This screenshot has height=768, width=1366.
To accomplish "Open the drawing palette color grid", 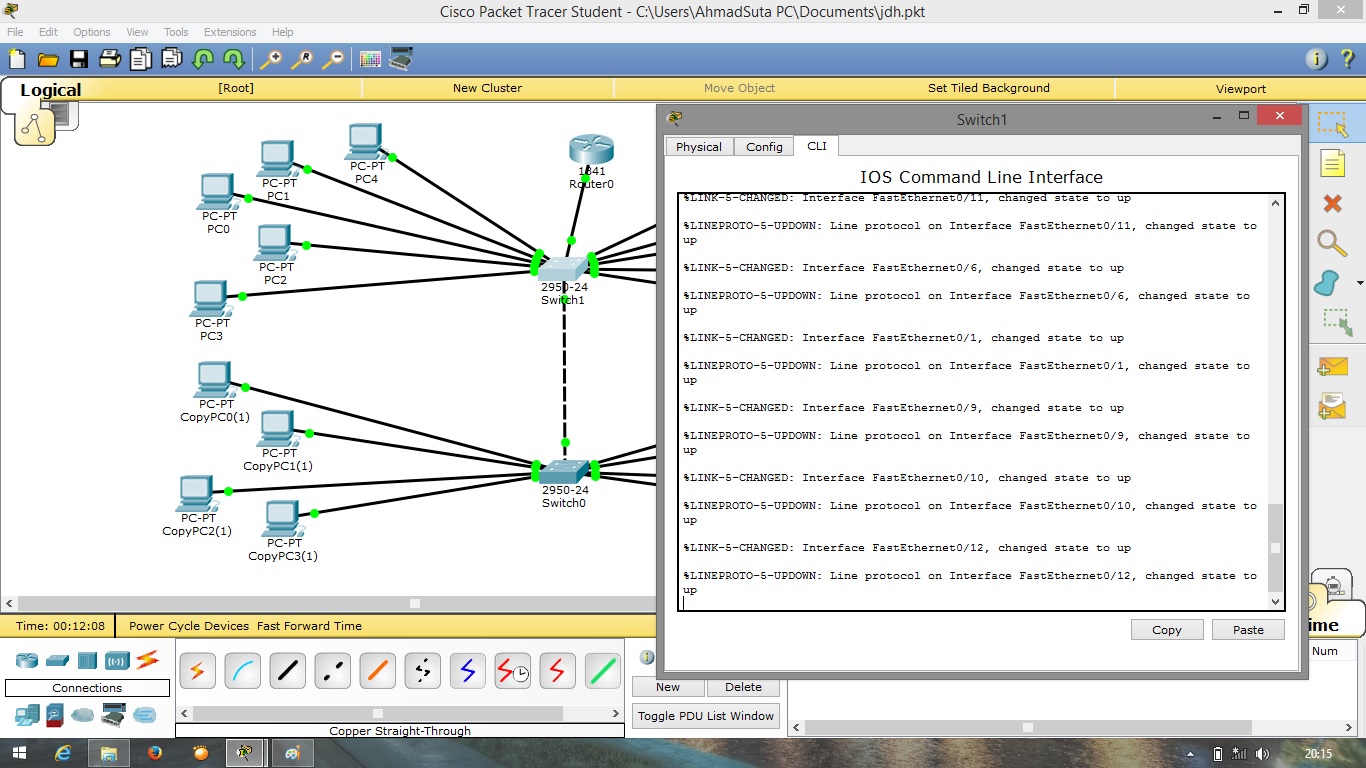I will pyautogui.click(x=368, y=59).
